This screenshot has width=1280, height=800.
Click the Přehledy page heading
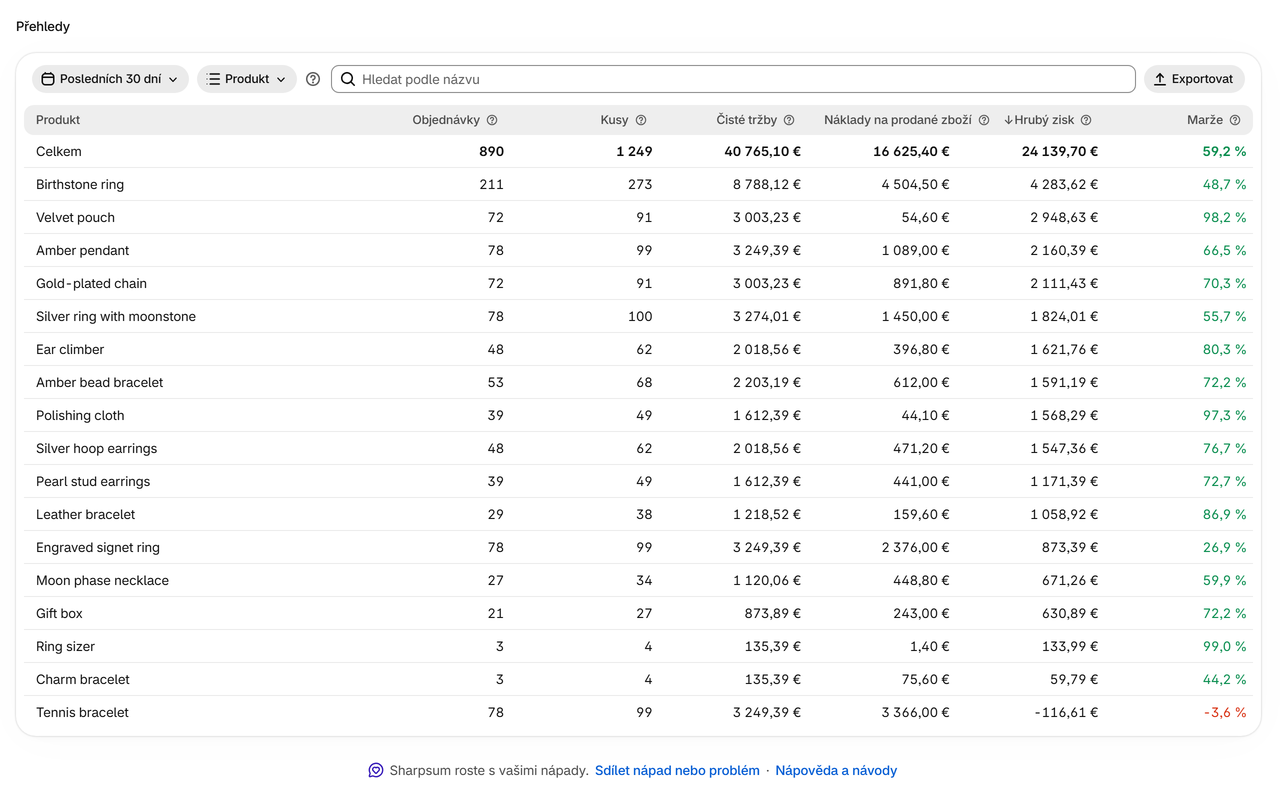pos(43,27)
